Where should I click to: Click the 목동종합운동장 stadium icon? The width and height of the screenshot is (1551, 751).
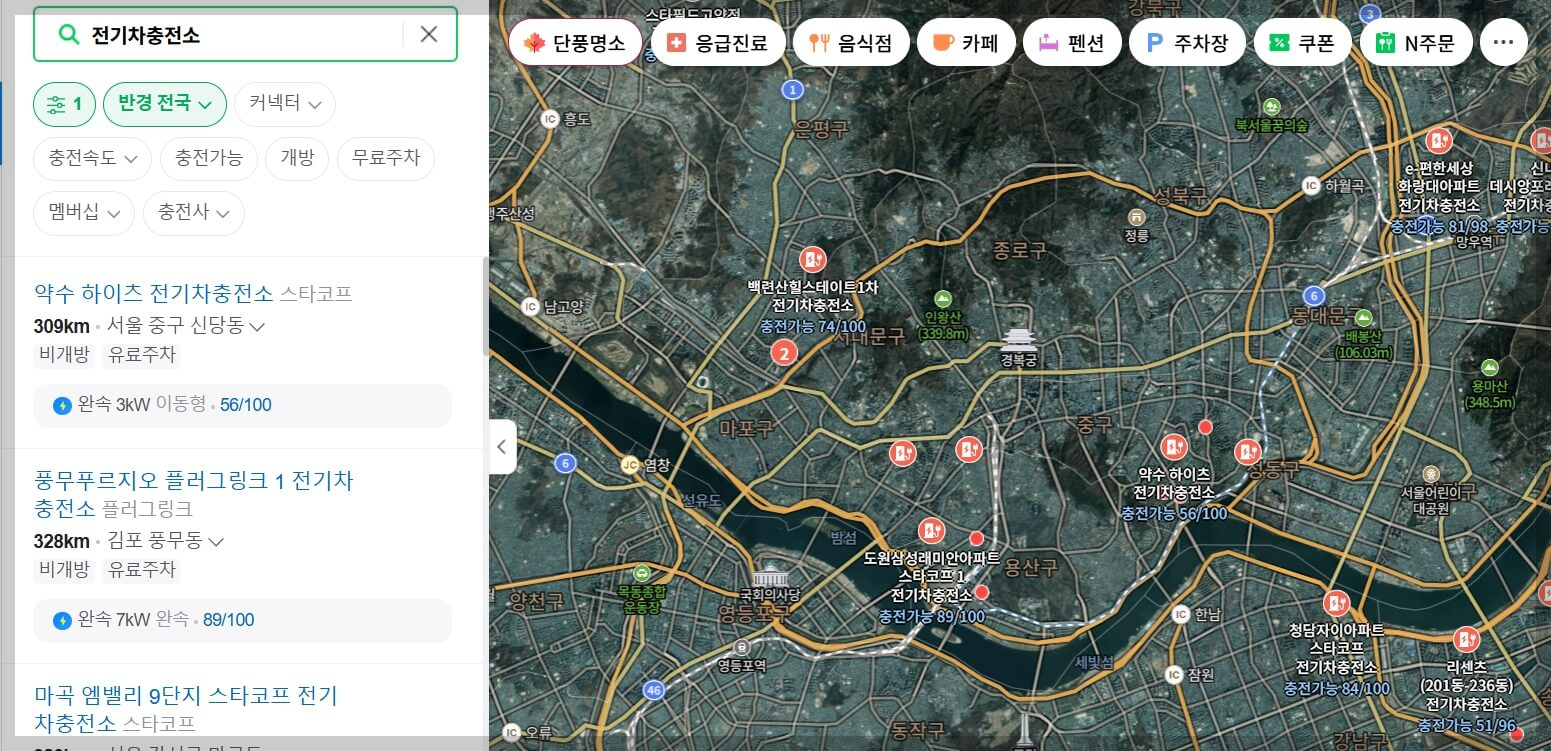(x=641, y=573)
